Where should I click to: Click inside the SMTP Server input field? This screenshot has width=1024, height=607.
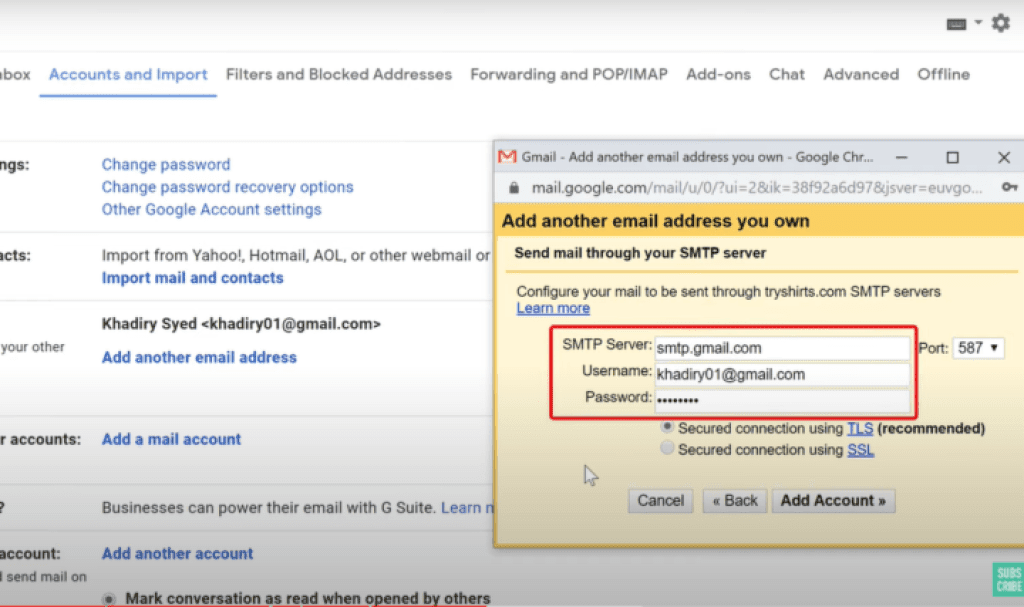click(x=782, y=347)
